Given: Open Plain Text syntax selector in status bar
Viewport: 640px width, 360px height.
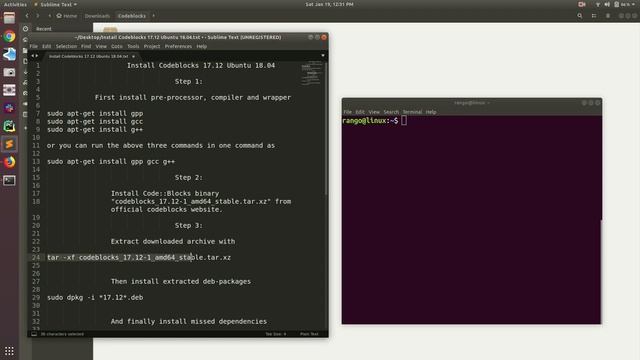Looking at the screenshot, I should pyautogui.click(x=309, y=334).
